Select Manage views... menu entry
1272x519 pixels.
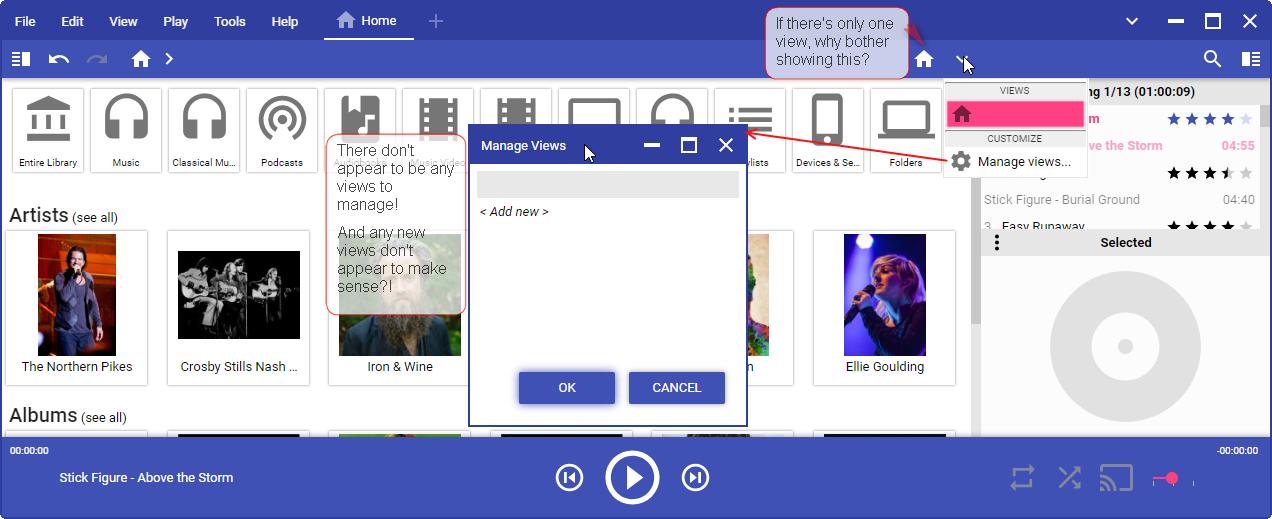1023,161
